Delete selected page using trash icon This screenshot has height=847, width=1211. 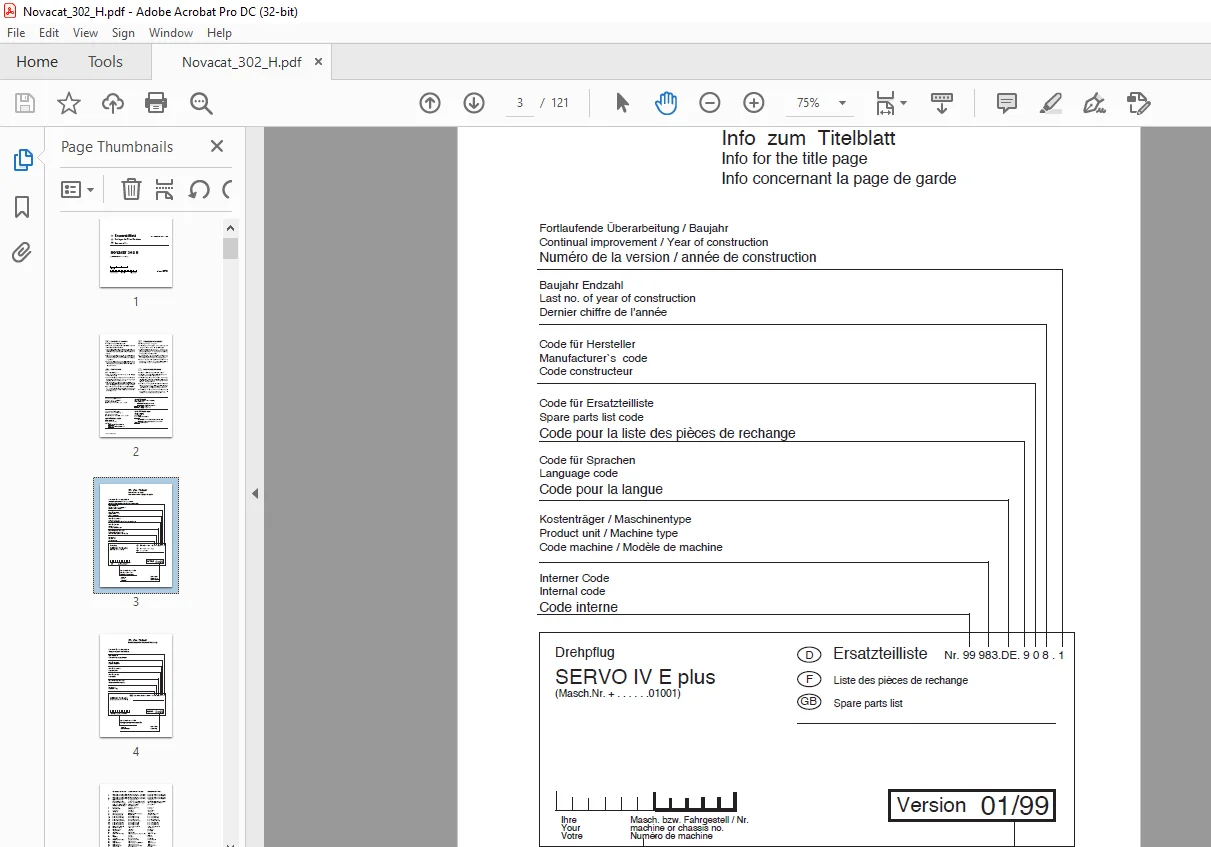pos(131,189)
